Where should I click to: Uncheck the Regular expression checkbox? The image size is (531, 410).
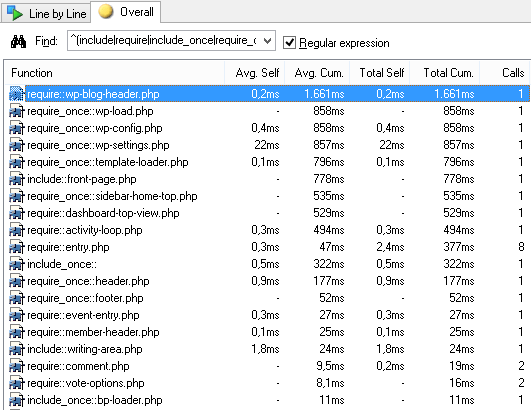pos(289,43)
